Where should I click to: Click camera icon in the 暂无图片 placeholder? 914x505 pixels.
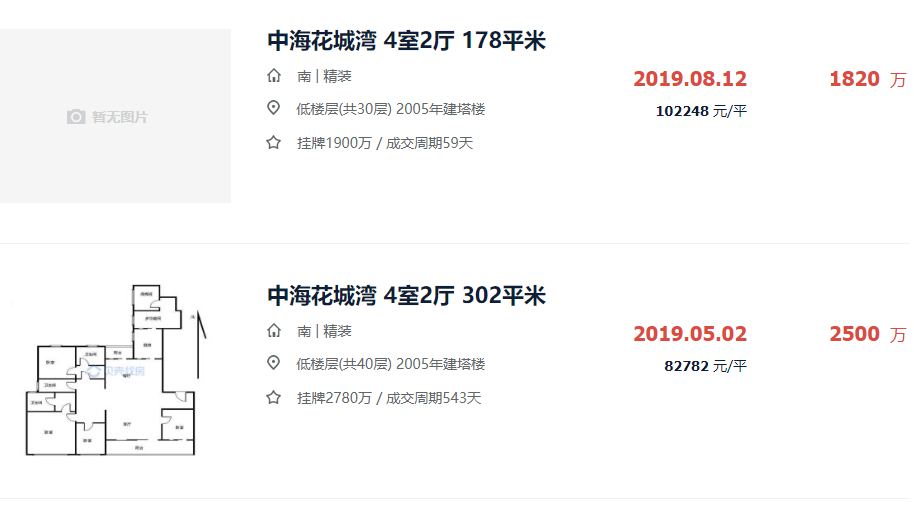point(76,117)
